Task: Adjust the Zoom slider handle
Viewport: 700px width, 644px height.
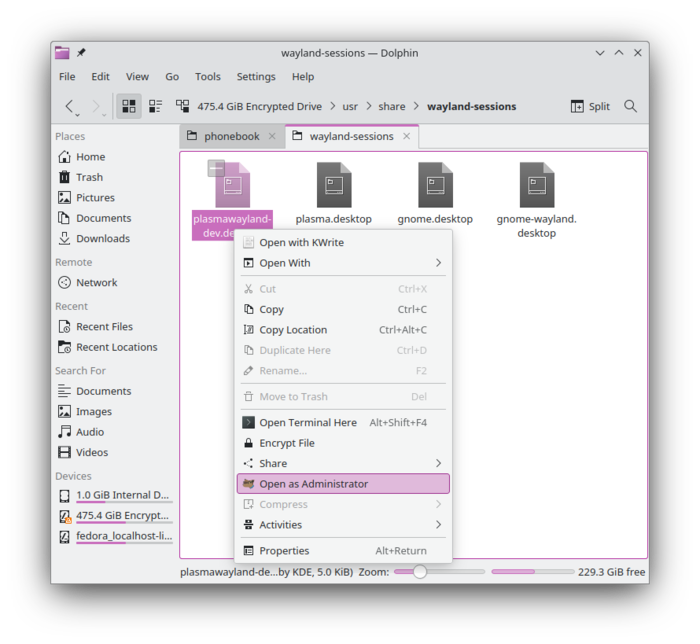Action: tap(420, 572)
